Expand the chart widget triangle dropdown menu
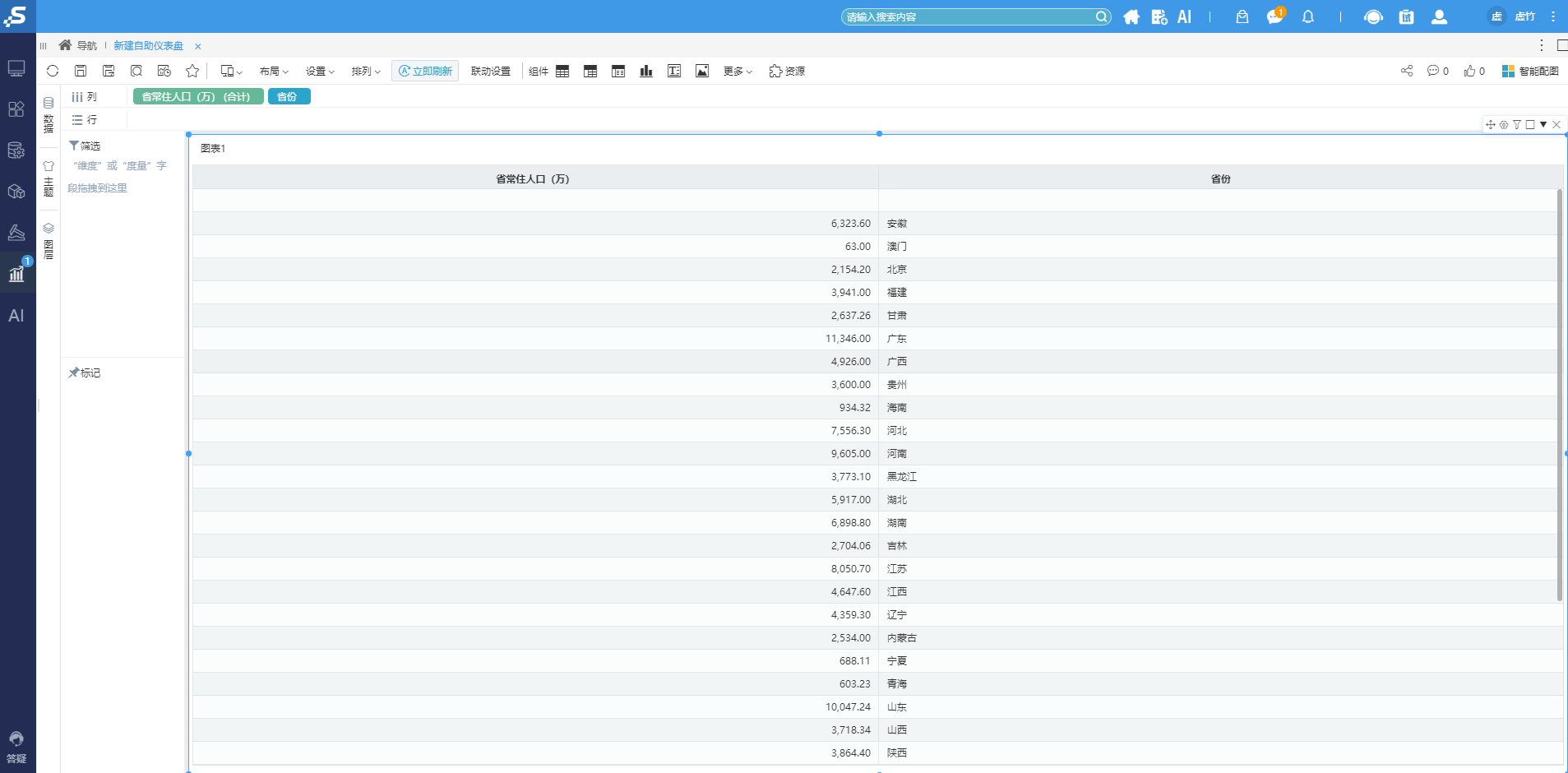This screenshot has height=773, width=1568. tap(1543, 125)
